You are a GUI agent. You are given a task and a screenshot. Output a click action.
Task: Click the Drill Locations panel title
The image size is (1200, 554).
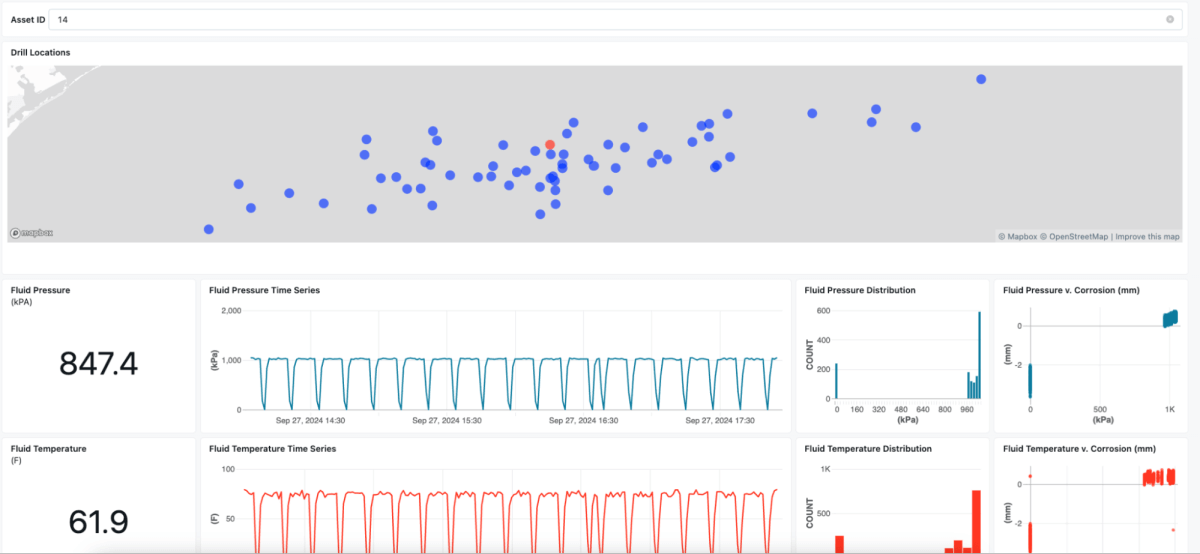point(40,52)
